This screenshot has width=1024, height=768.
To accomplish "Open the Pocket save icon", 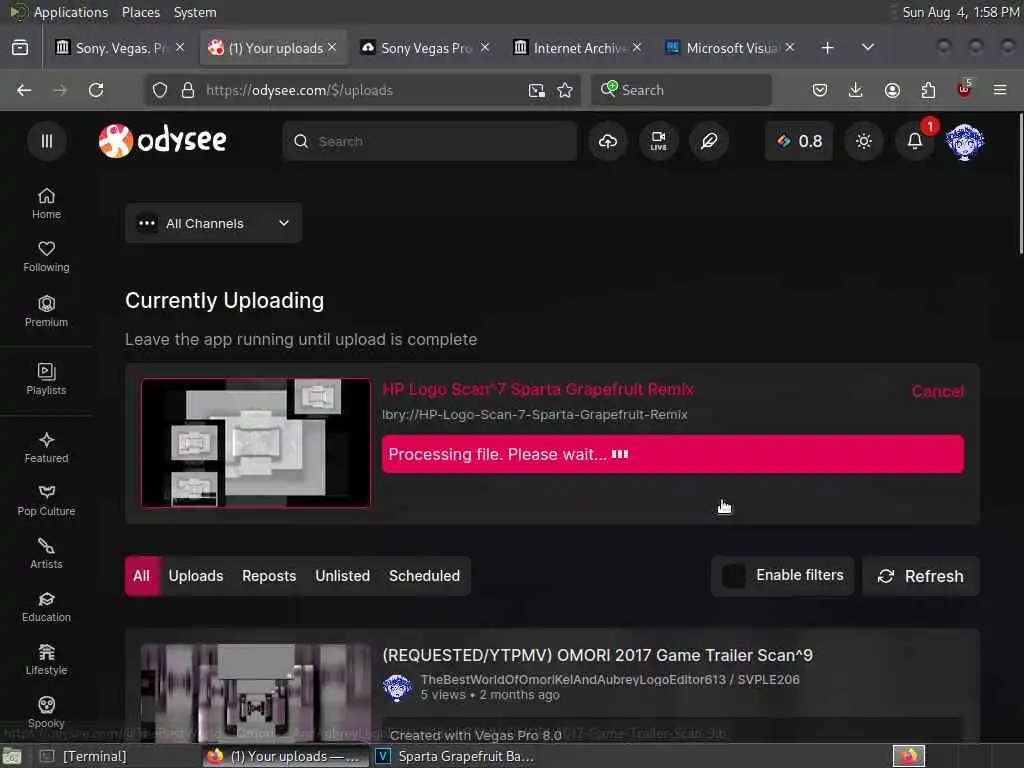I will pos(820,90).
